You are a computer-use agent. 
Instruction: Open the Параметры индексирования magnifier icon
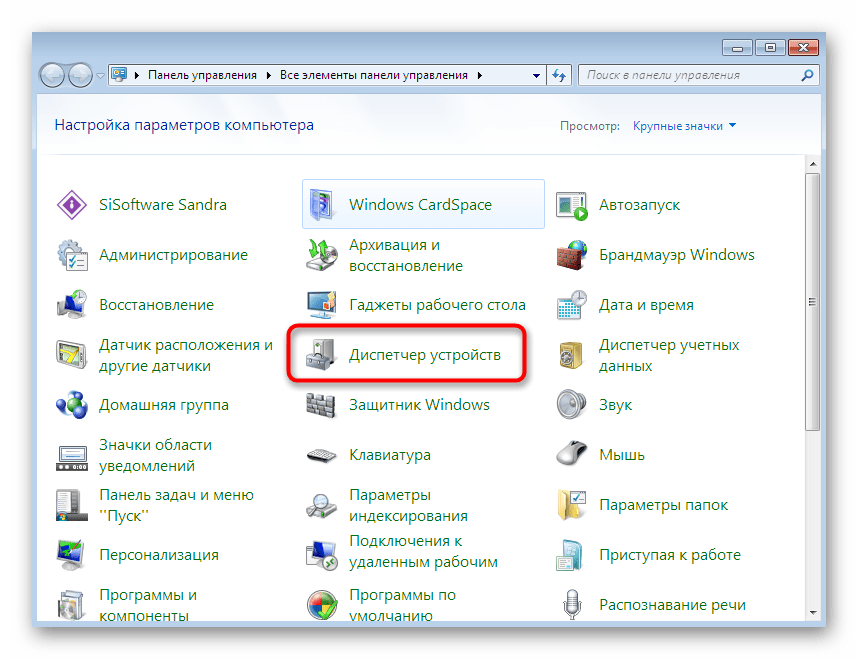[322, 505]
